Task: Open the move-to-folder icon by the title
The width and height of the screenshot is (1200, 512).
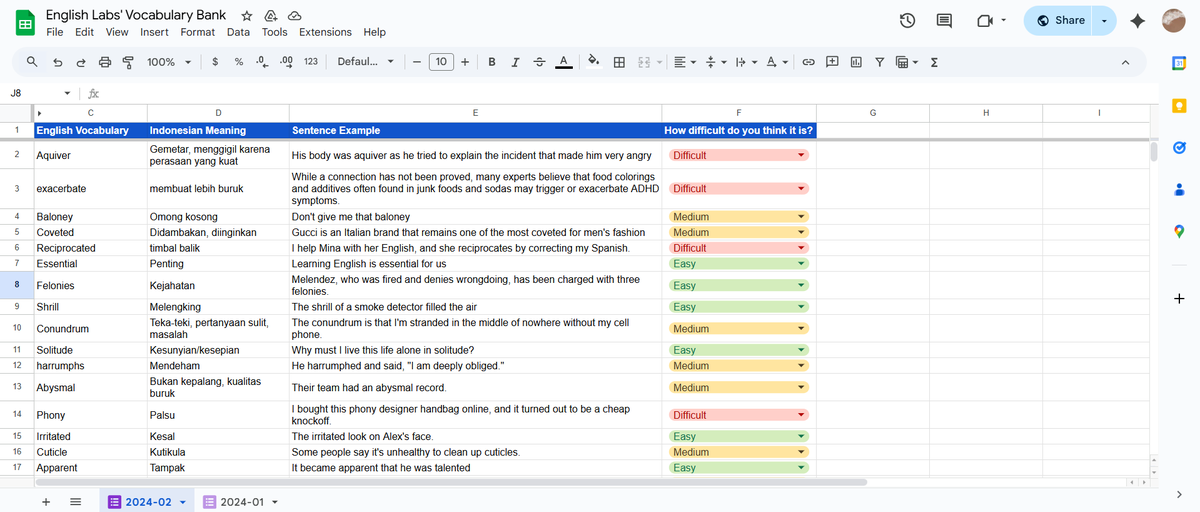Action: [x=271, y=16]
